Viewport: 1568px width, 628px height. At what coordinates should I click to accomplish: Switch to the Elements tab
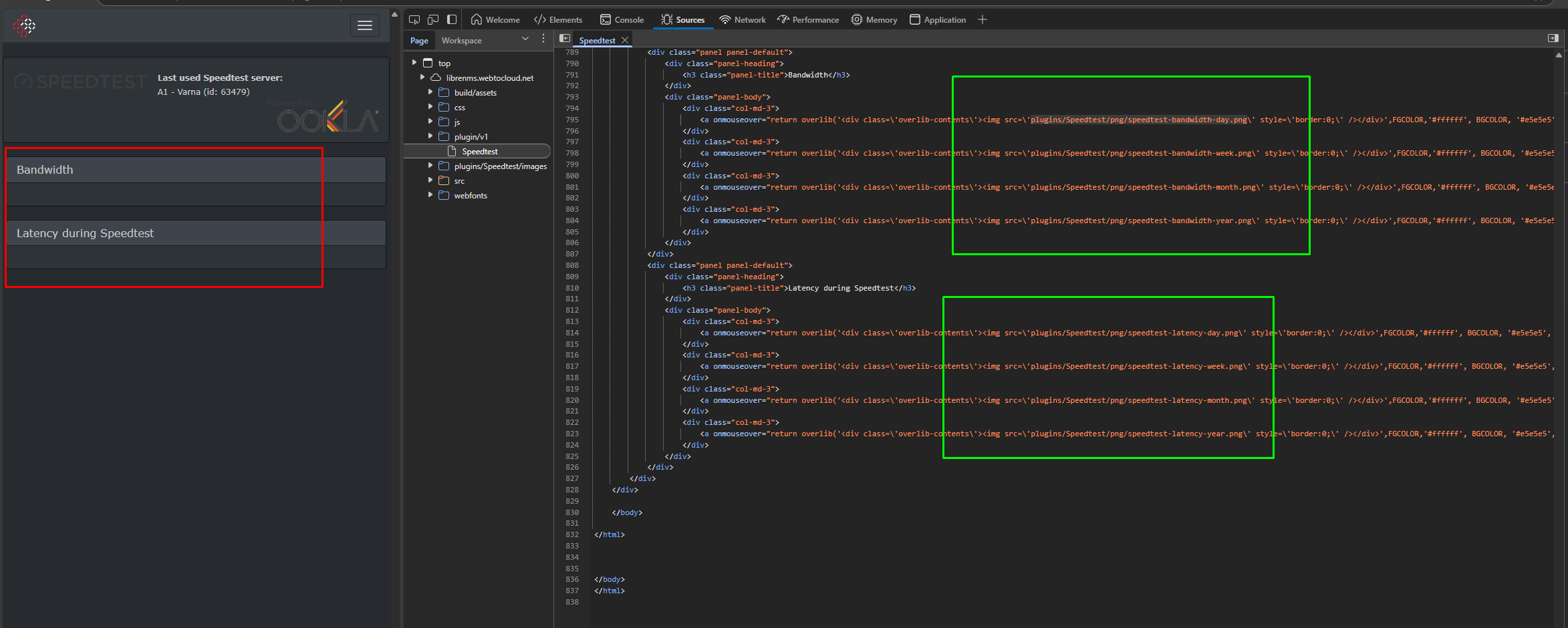(558, 19)
